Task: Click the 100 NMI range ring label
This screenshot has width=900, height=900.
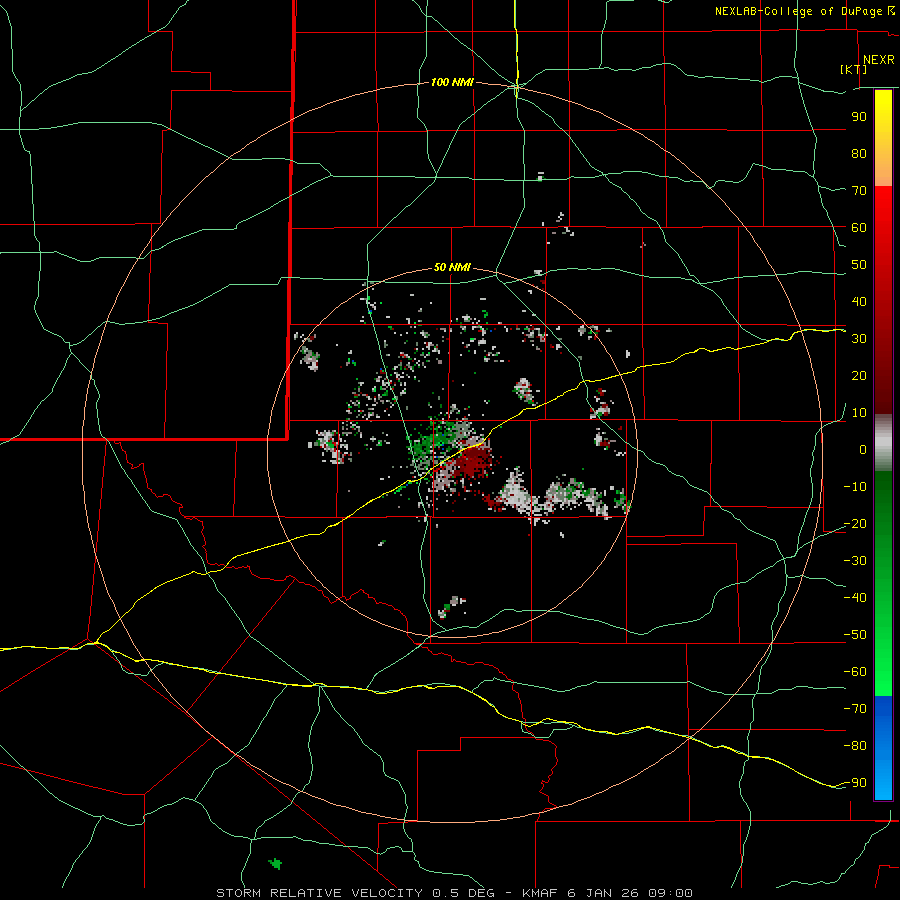Action: click(x=452, y=82)
